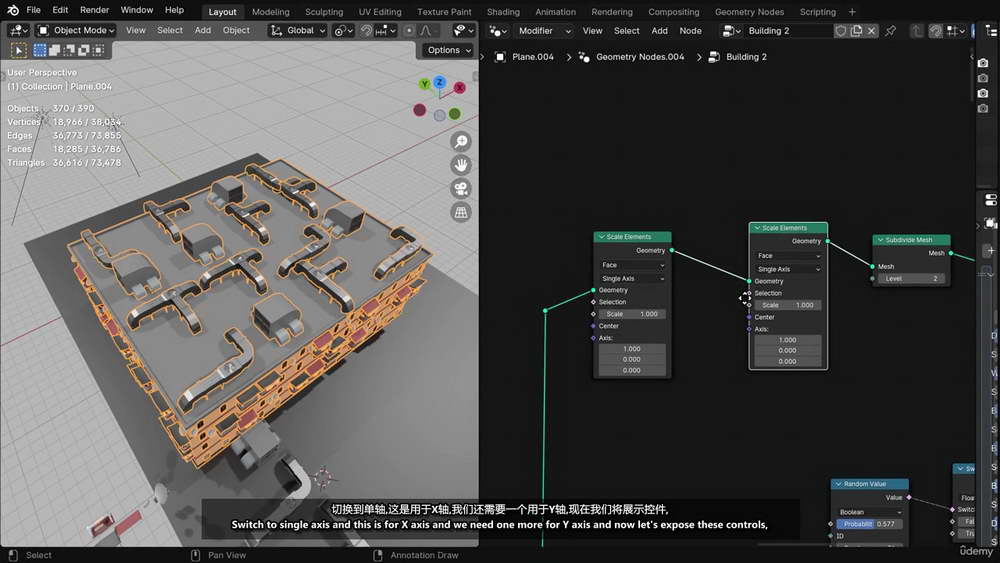Select the tweak selection tool icon
1000x563 pixels.
[x=18, y=50]
